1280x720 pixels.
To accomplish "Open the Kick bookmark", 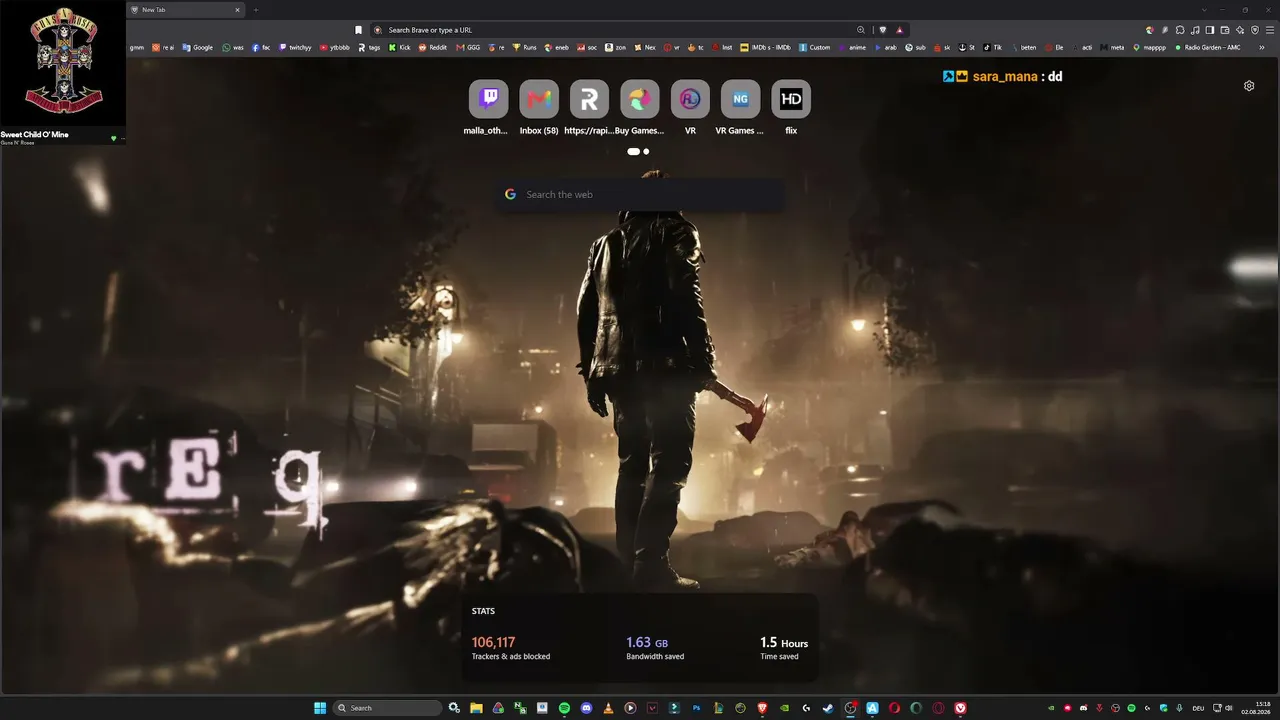I will pyautogui.click(x=399, y=47).
